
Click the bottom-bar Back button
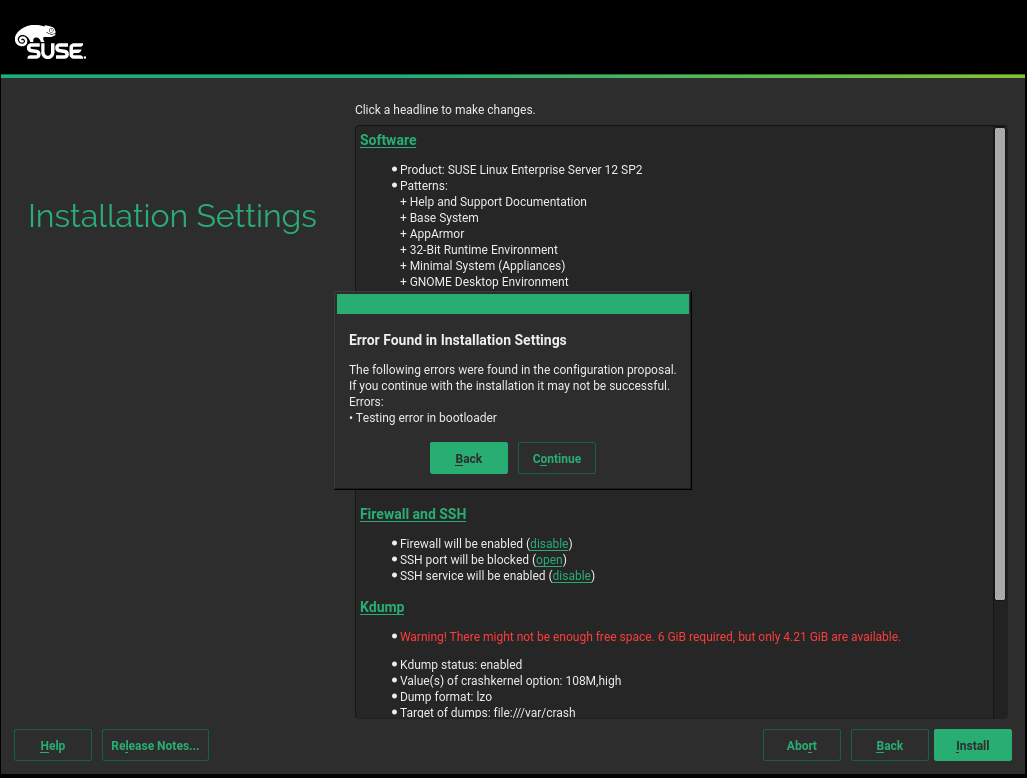(x=889, y=745)
